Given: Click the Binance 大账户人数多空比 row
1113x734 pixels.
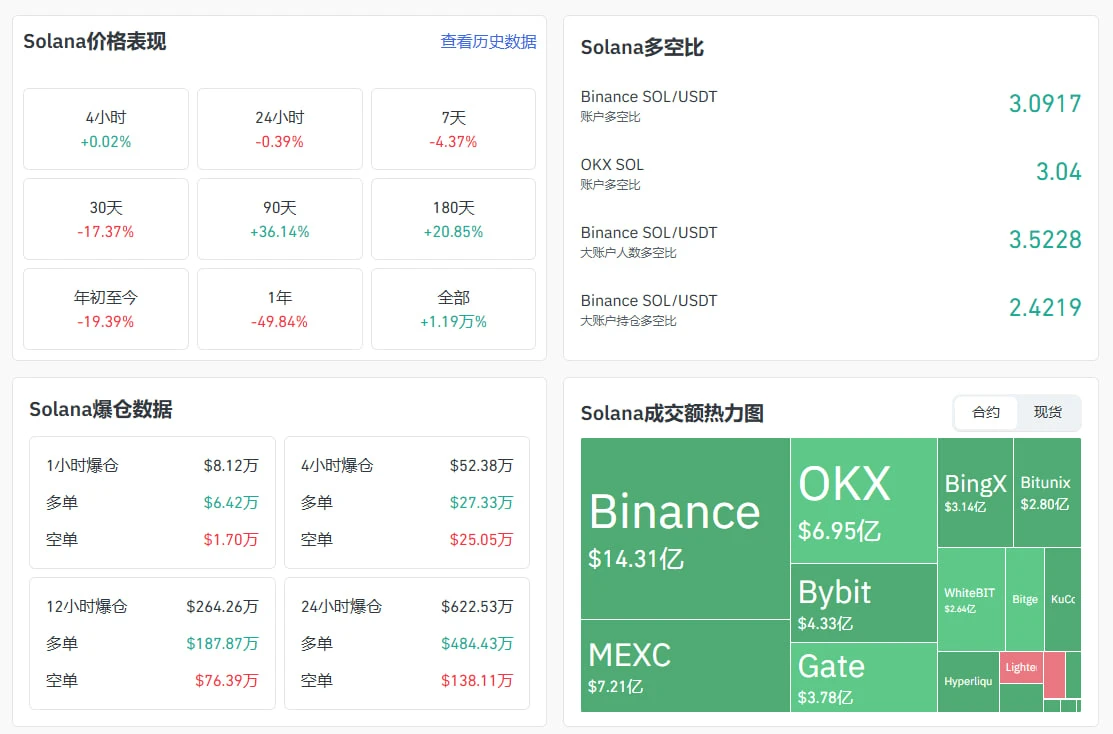Looking at the screenshot, I should (830, 241).
